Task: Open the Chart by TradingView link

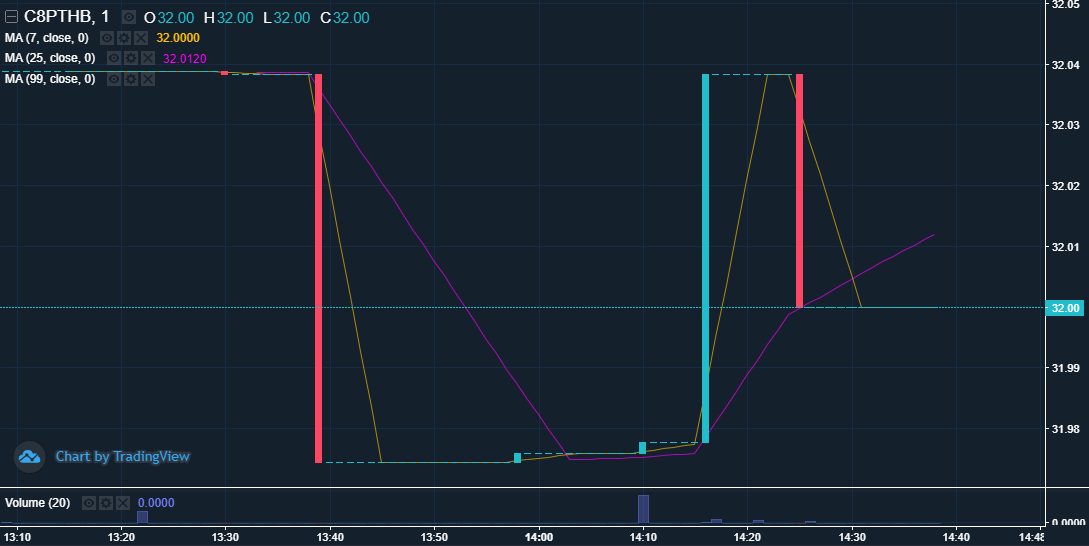Action: coord(122,457)
